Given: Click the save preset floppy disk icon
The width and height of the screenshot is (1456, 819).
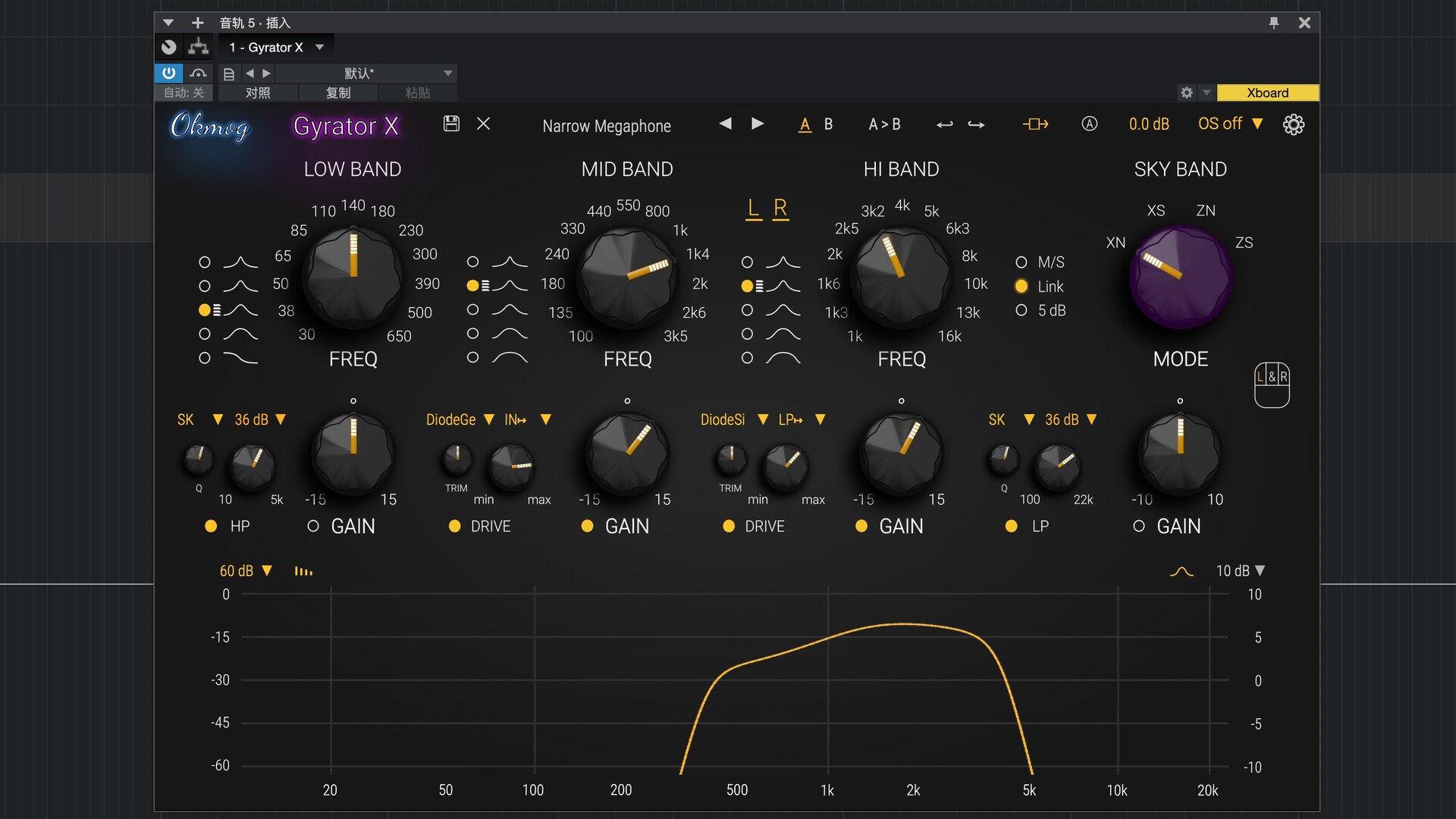Looking at the screenshot, I should (451, 124).
